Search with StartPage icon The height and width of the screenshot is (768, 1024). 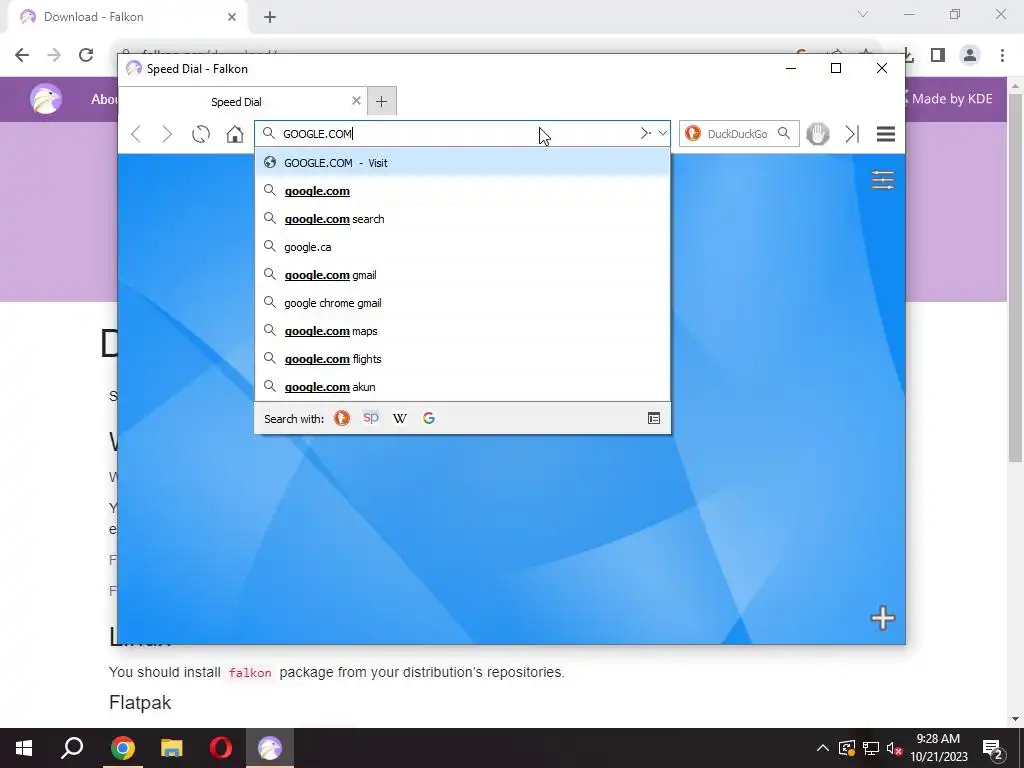(371, 418)
